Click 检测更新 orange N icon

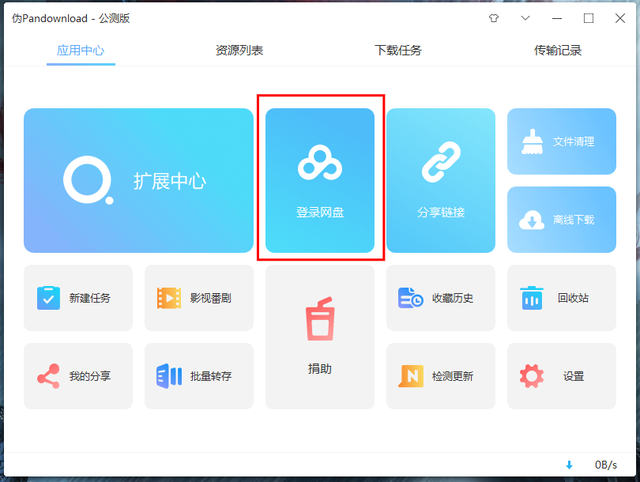click(411, 376)
